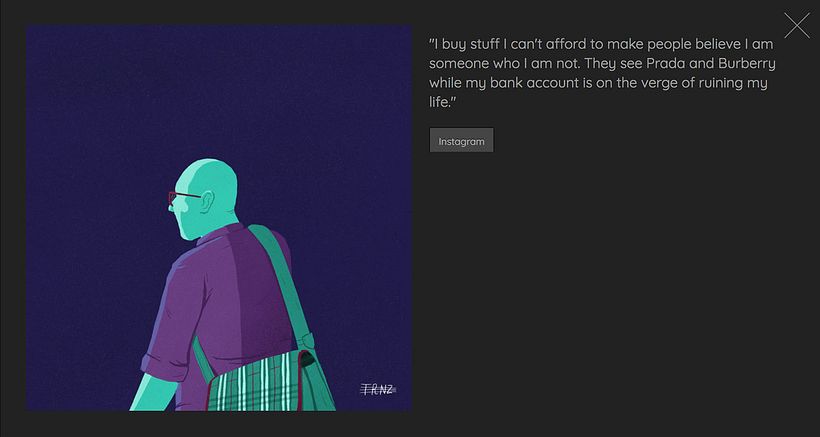The image size is (820, 437).
Task: Click the man's teal forearm
Action: point(153,393)
